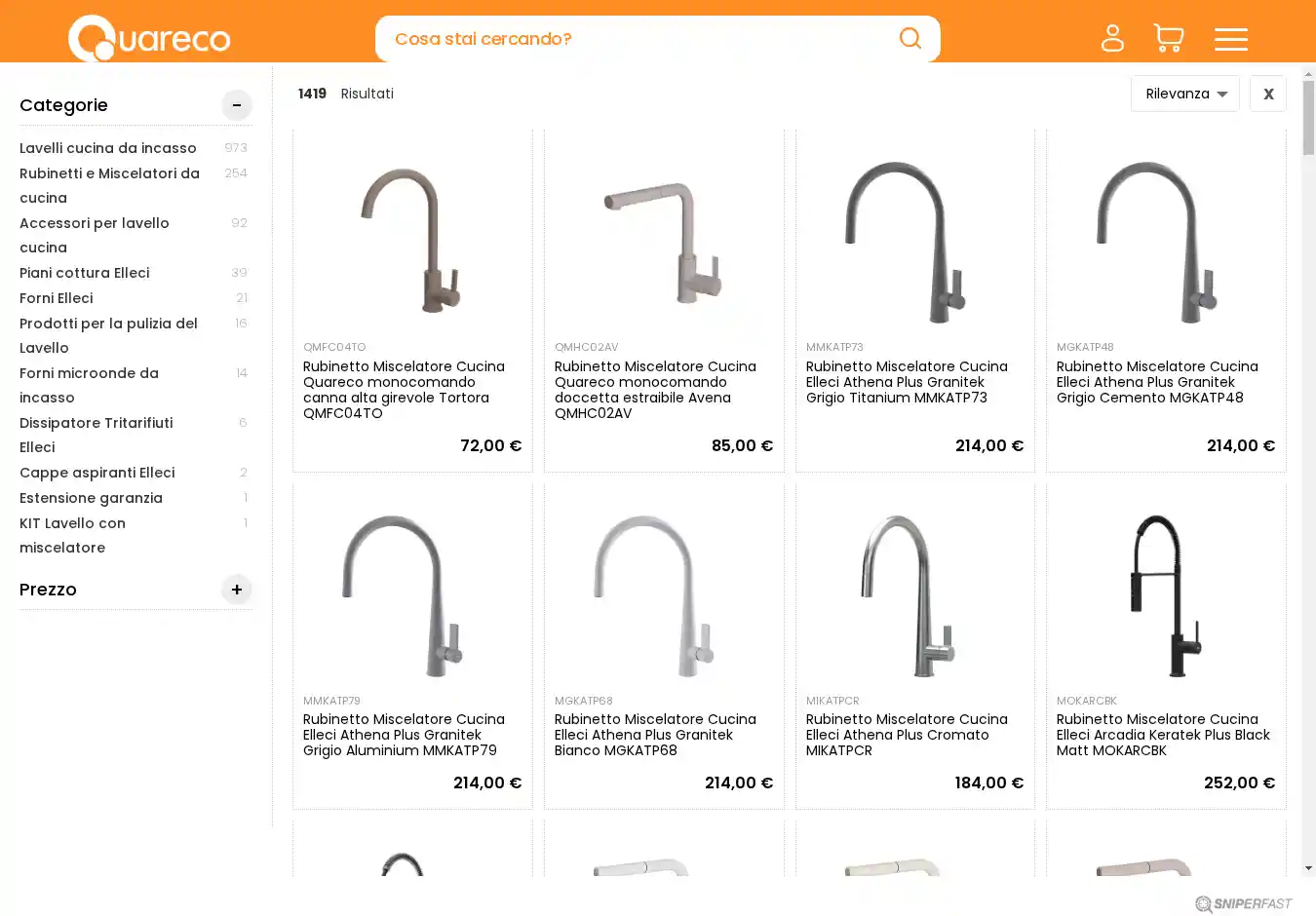Image resolution: width=1316 pixels, height=916 pixels.
Task: Open the hamburger menu
Action: (x=1231, y=39)
